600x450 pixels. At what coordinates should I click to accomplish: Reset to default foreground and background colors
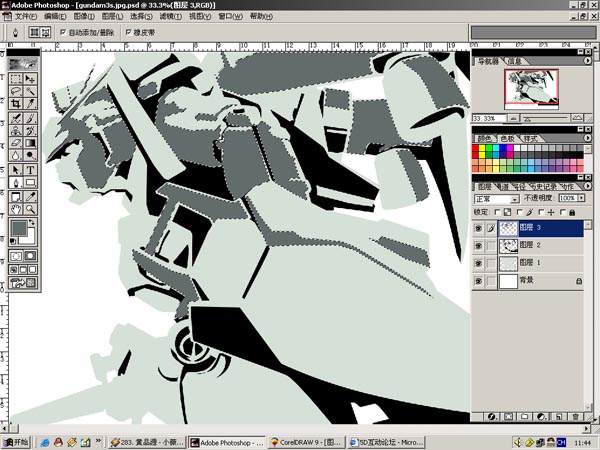(x=13, y=241)
